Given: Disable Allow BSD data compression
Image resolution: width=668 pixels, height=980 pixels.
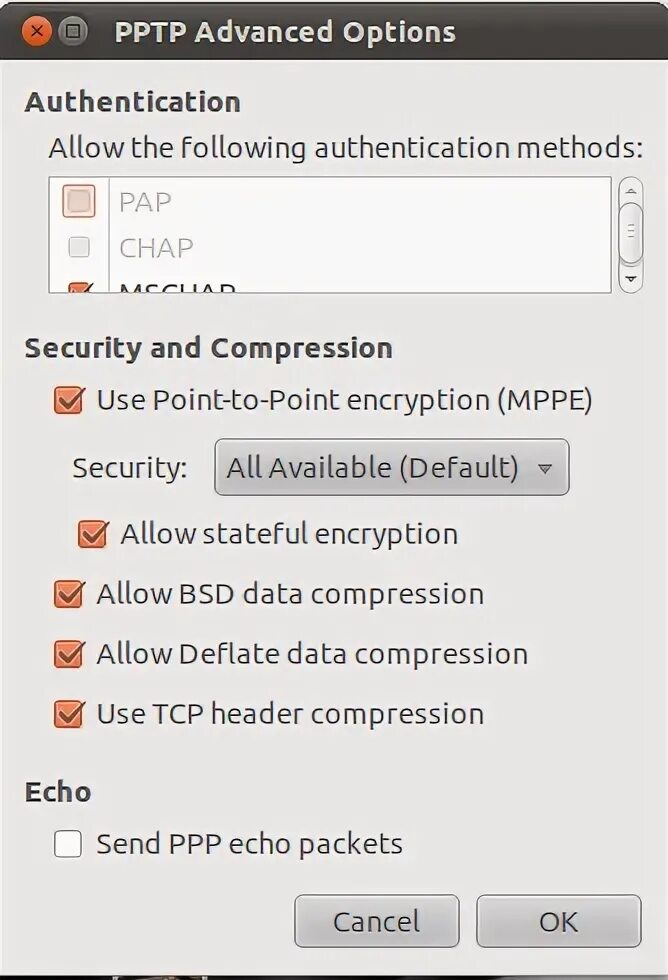Looking at the screenshot, I should tap(69, 594).
